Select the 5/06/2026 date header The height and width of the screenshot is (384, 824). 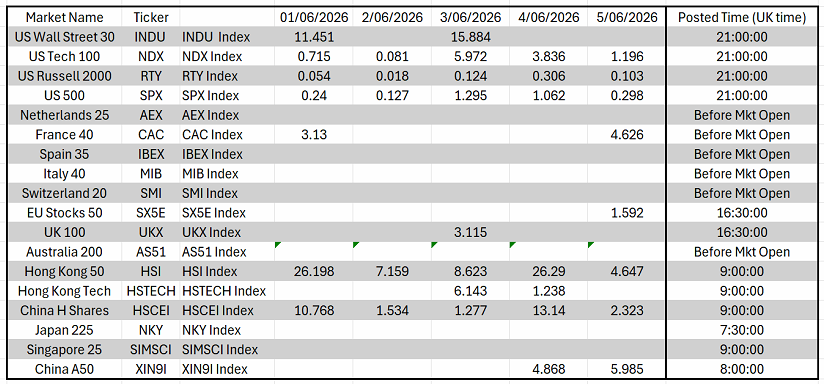(627, 17)
